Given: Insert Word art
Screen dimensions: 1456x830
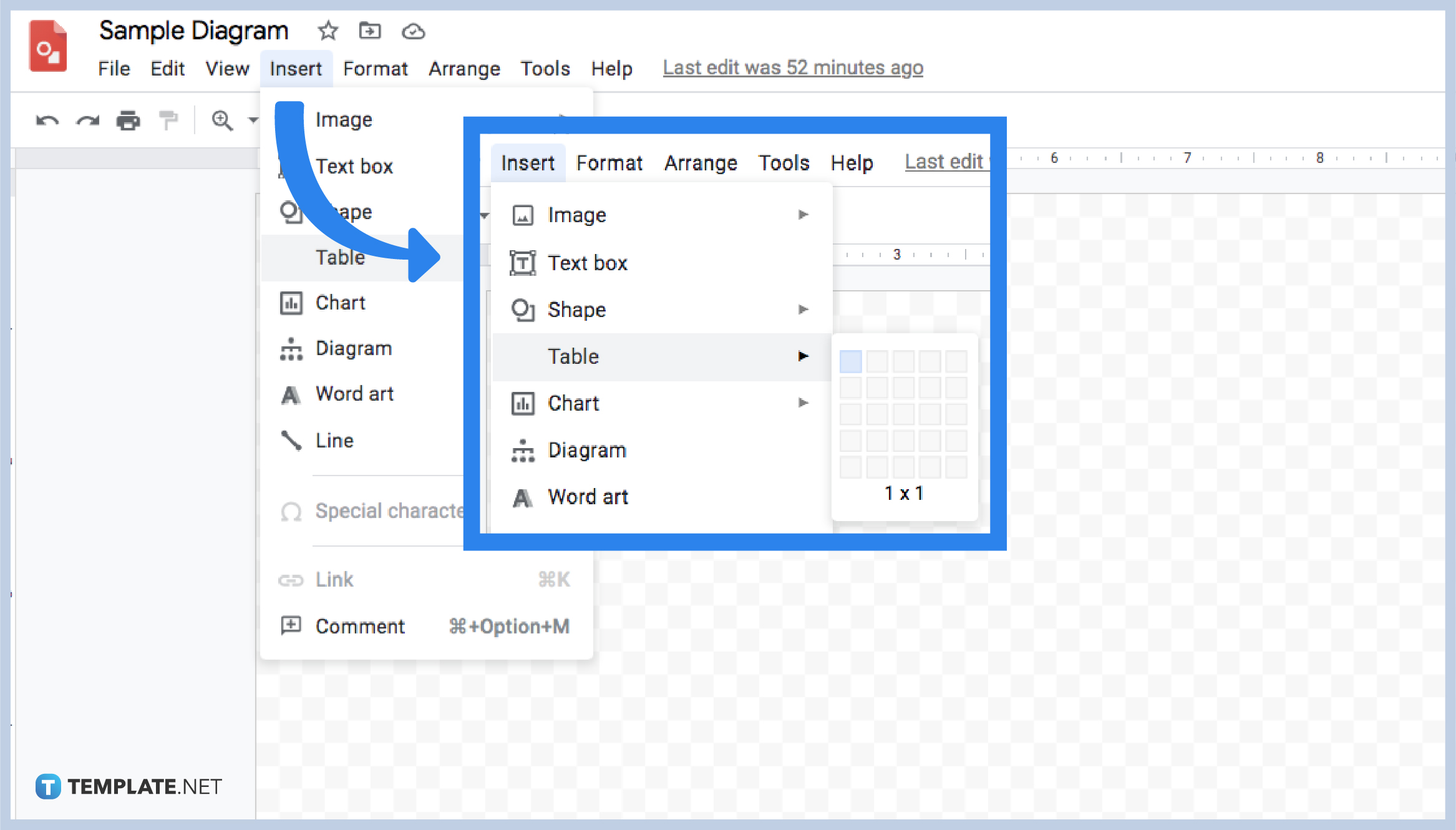Looking at the screenshot, I should [x=354, y=394].
